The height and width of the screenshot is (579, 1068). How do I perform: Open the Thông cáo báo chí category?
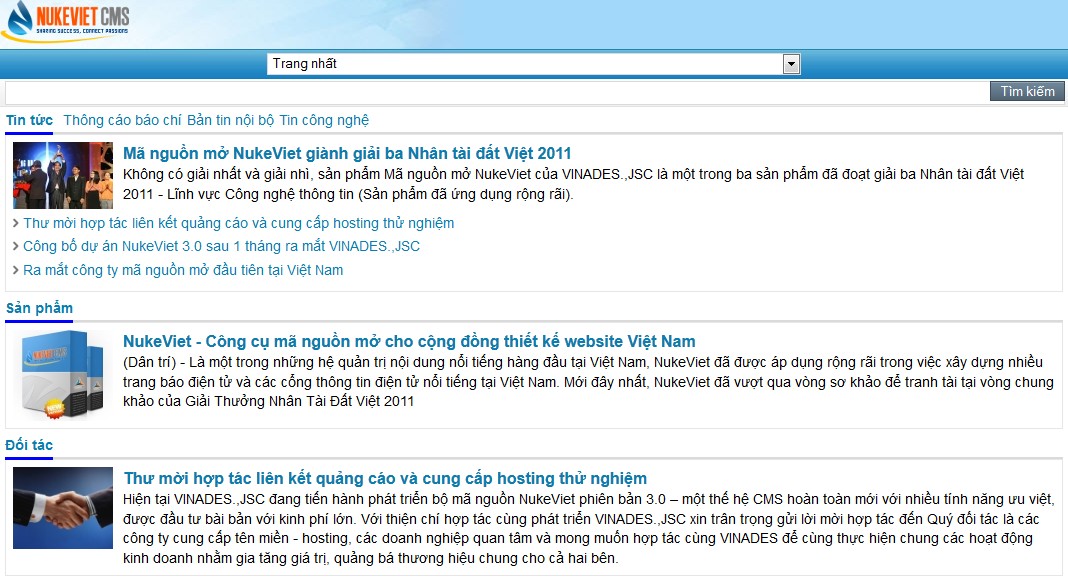point(123,121)
